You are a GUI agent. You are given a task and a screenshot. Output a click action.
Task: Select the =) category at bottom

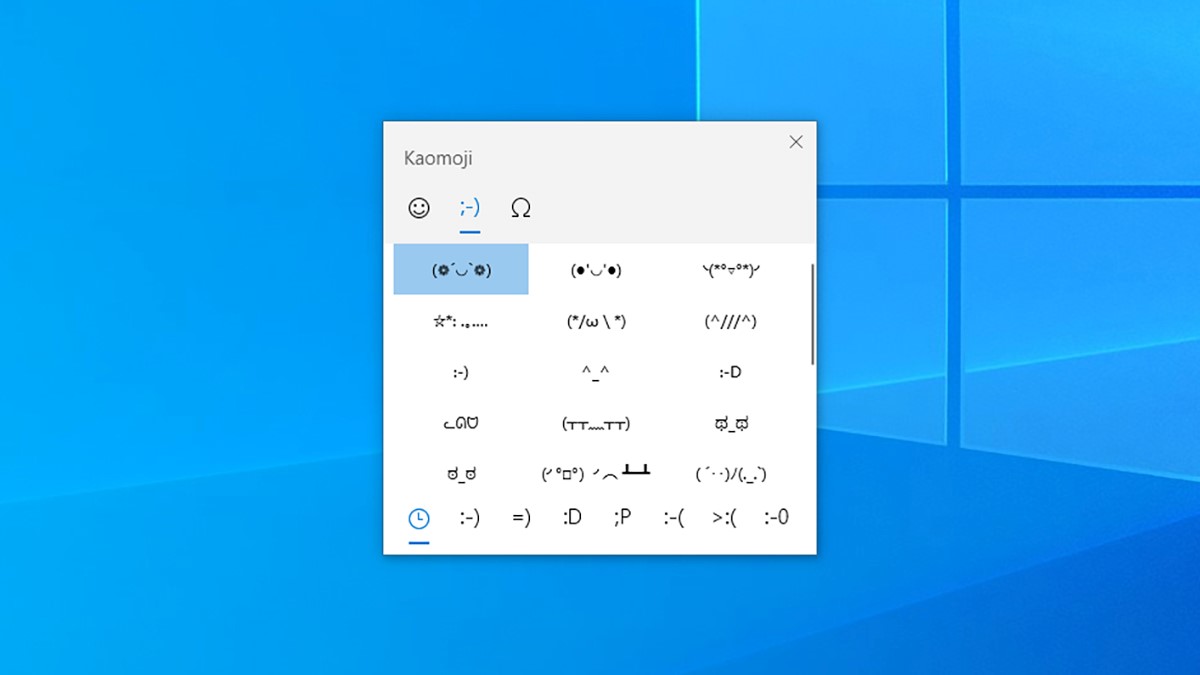click(x=521, y=518)
